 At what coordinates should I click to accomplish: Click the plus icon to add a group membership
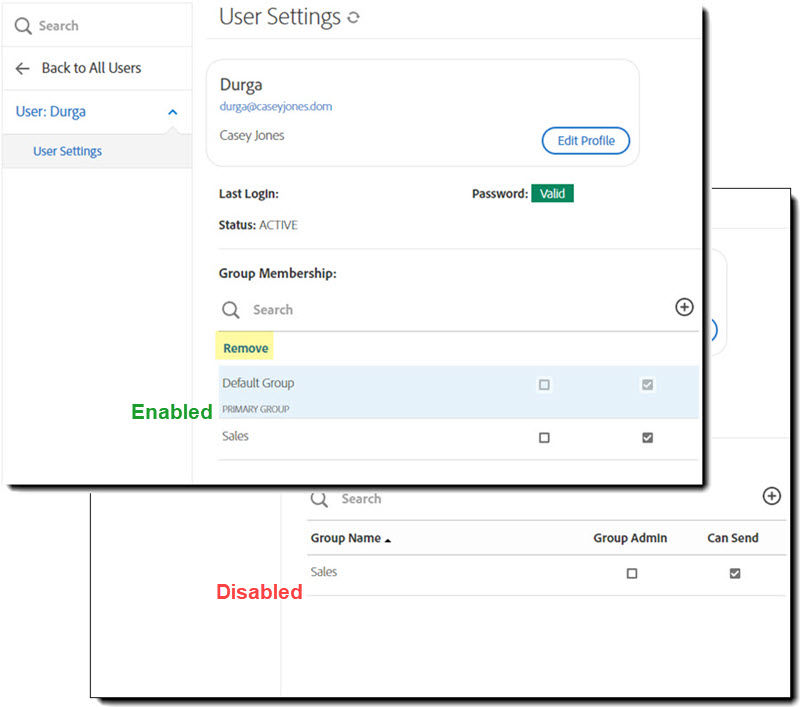pyautogui.click(x=684, y=307)
